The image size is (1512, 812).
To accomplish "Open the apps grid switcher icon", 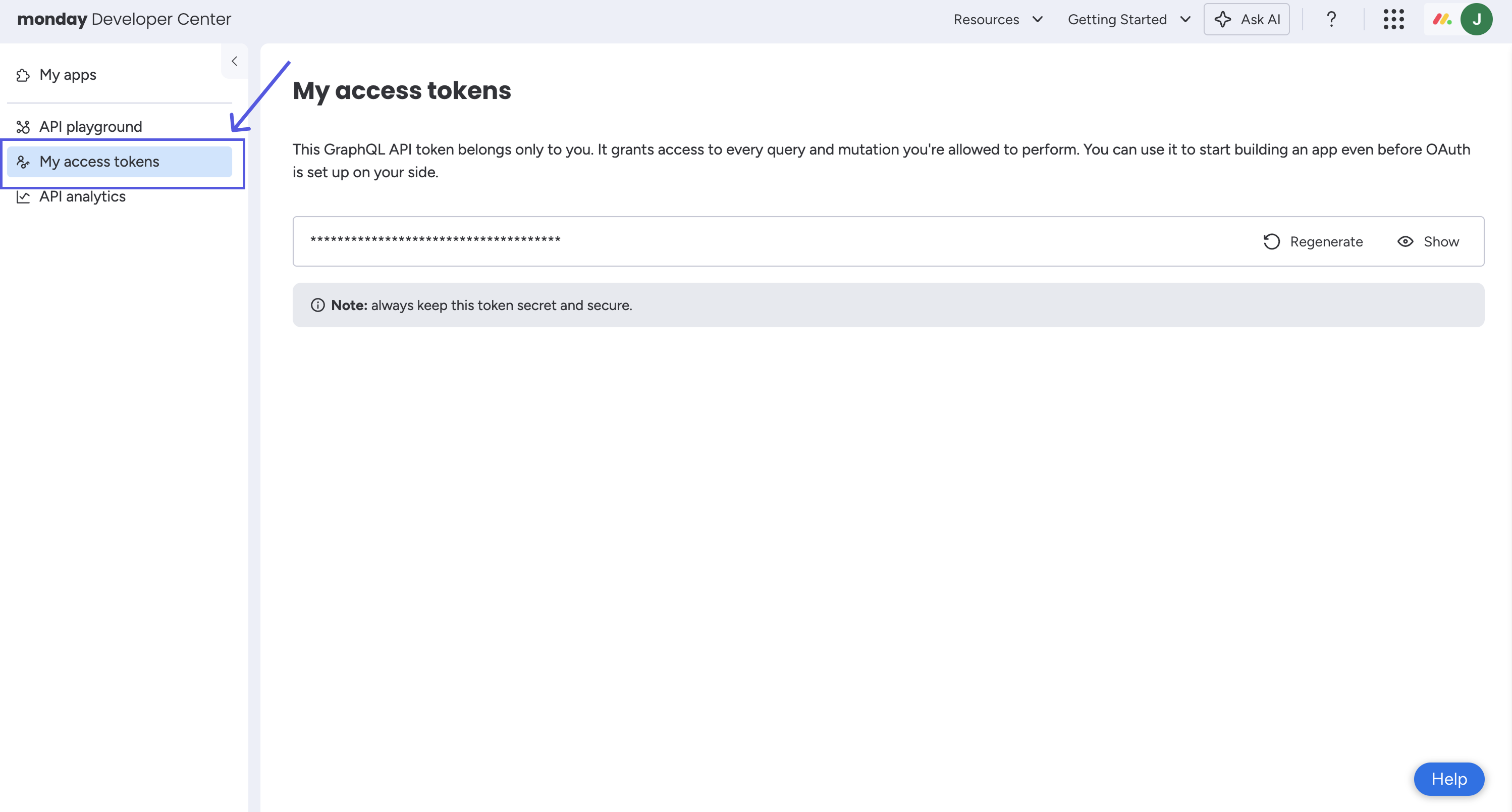I will (x=1393, y=19).
